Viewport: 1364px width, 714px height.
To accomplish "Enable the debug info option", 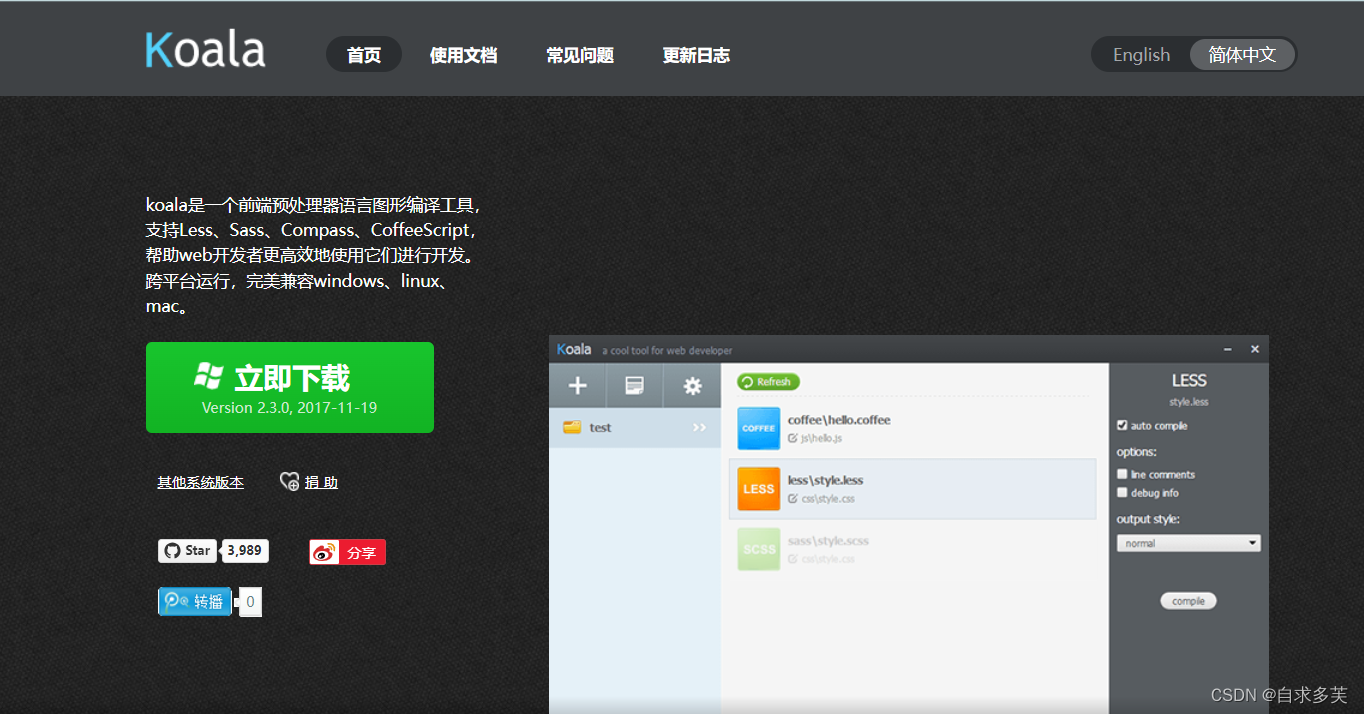I will [x=1121, y=492].
